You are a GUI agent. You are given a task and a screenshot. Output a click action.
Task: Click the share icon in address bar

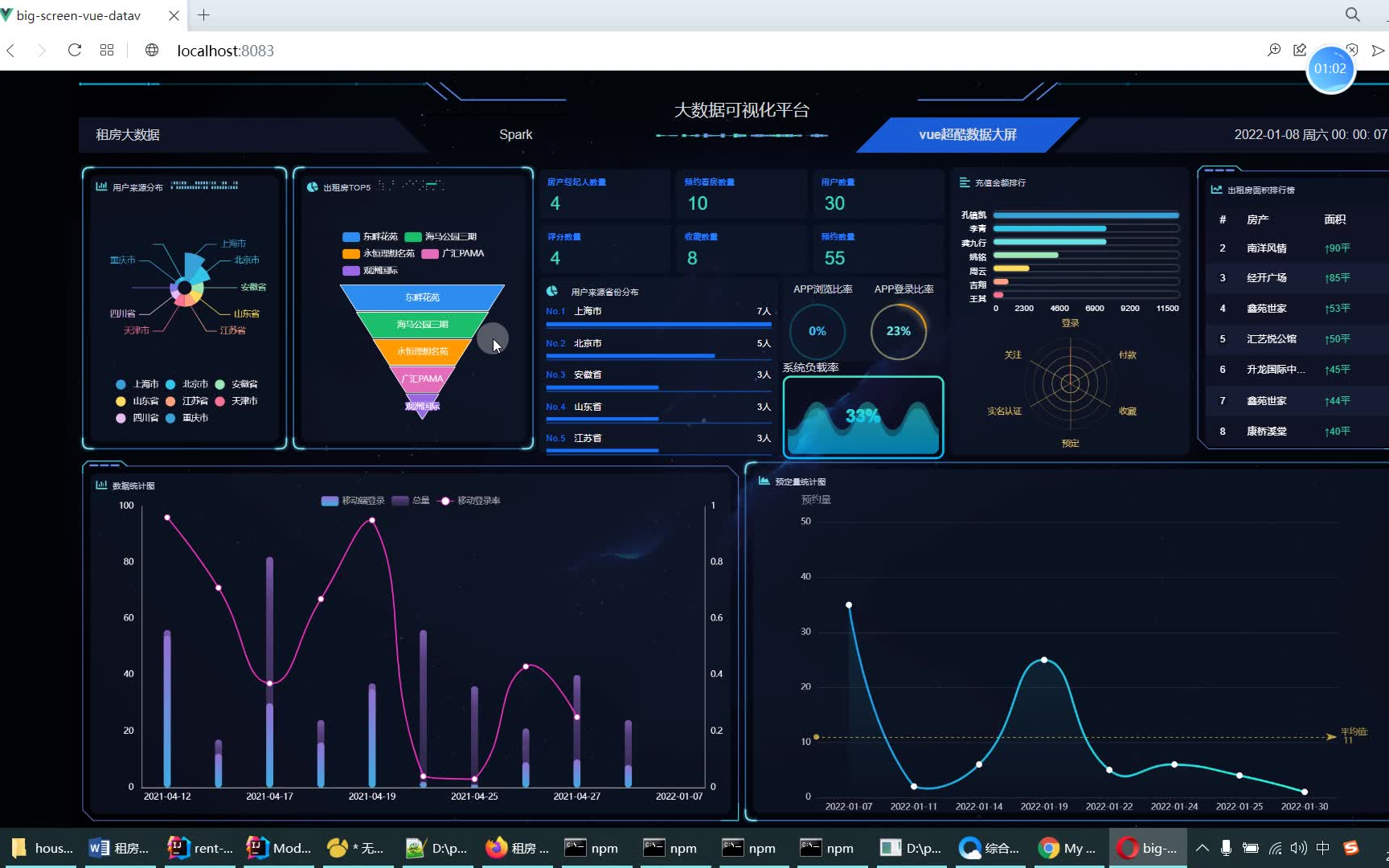1300,50
